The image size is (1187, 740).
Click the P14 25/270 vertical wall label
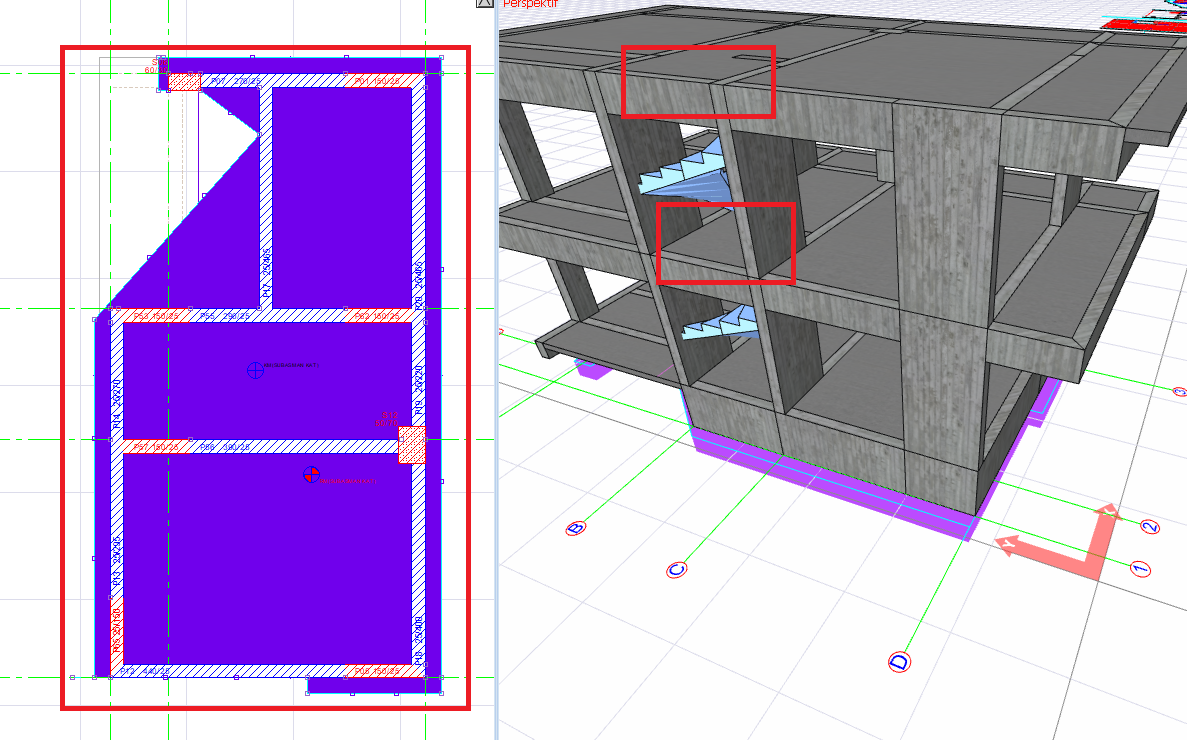pos(117,405)
